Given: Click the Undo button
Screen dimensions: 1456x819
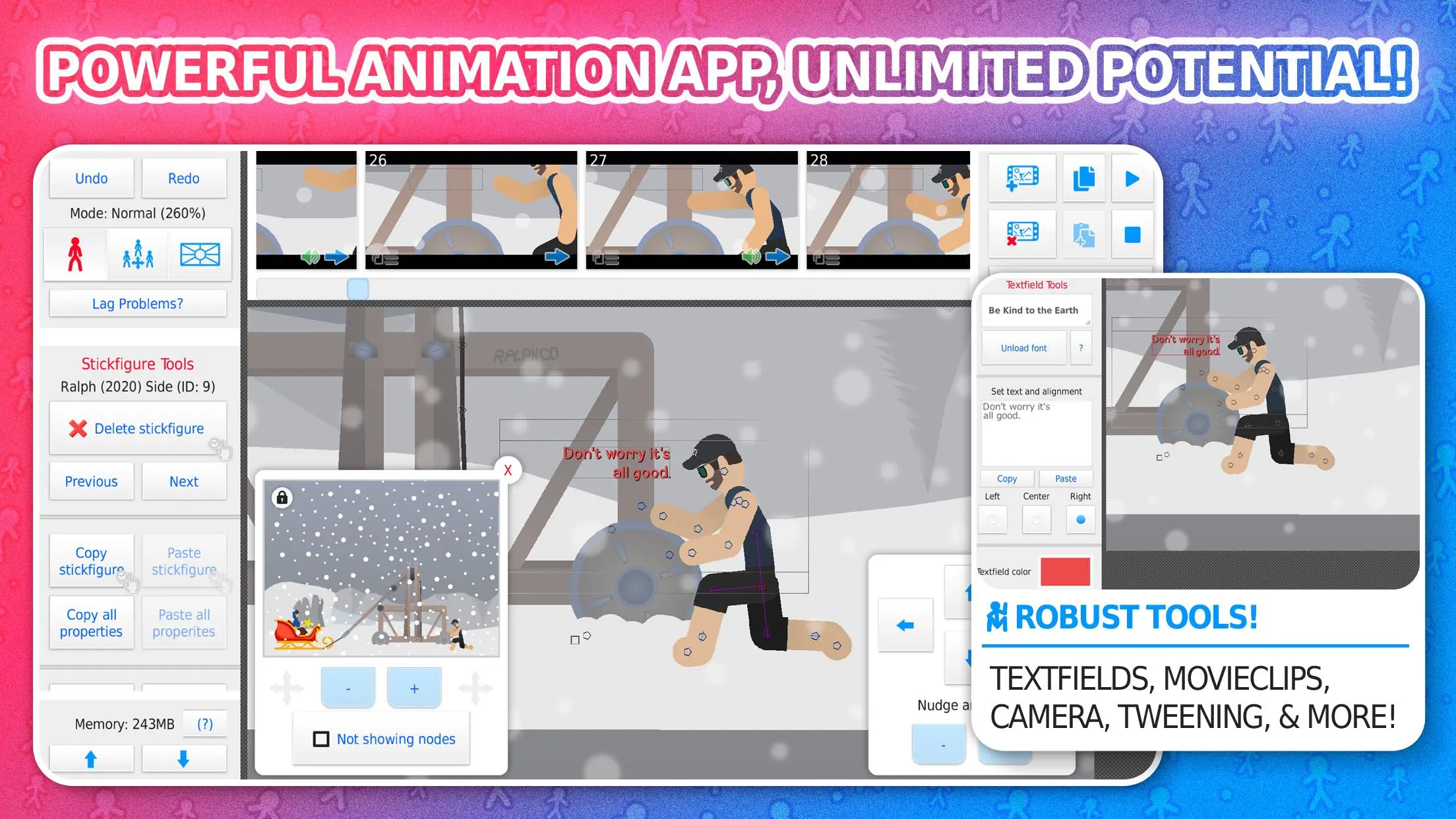Looking at the screenshot, I should tap(90, 178).
